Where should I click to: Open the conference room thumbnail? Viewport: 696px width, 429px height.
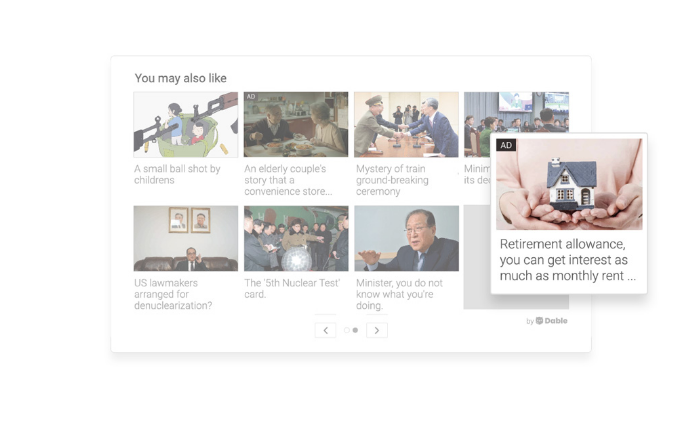coord(516,112)
